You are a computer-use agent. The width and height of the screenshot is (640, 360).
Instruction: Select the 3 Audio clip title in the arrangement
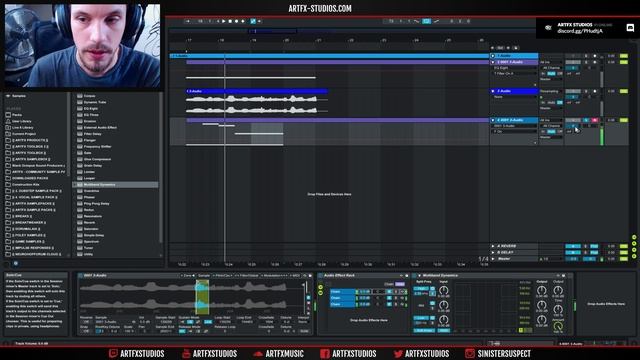pos(257,91)
